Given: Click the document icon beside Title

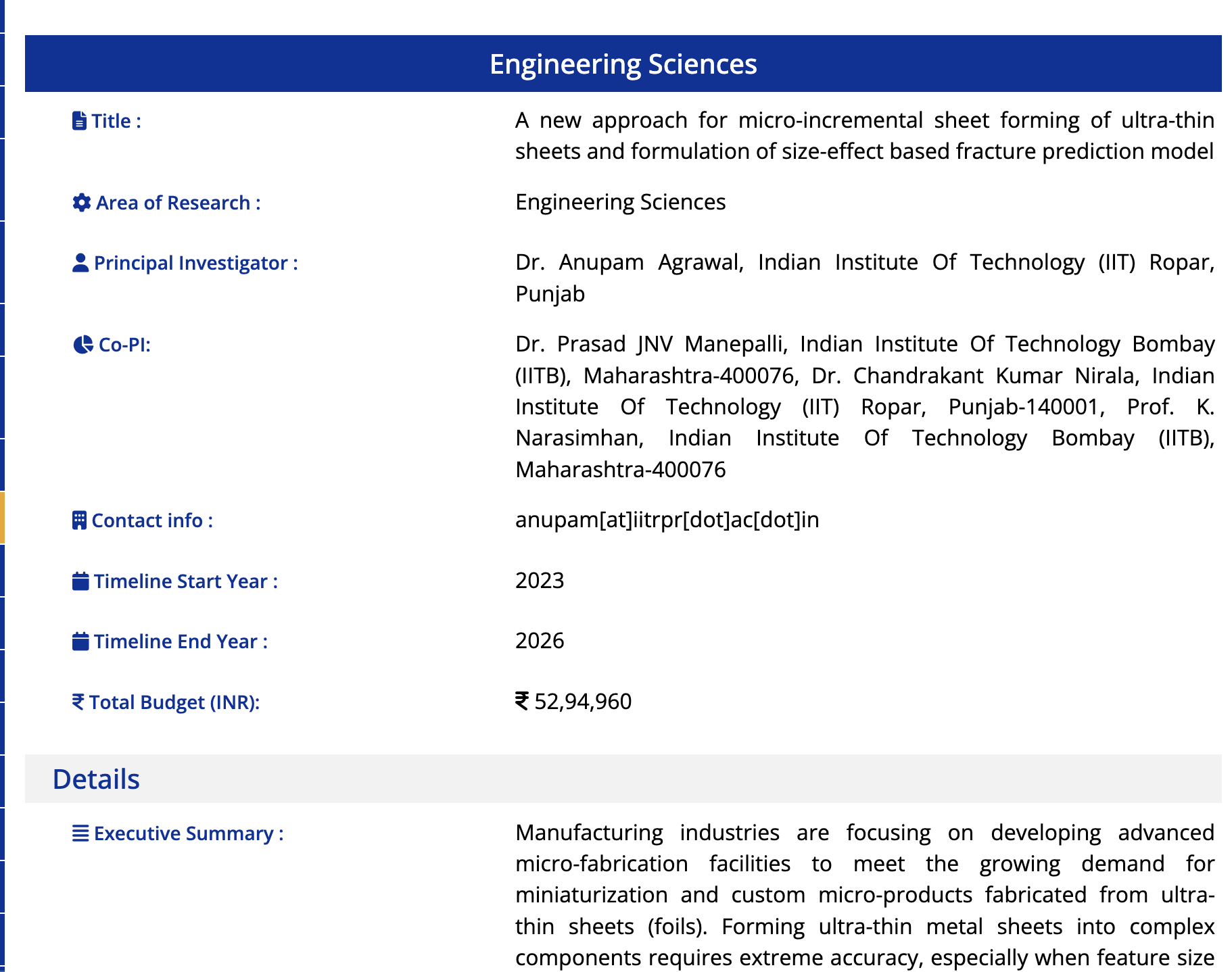Looking at the screenshot, I should coord(79,121).
